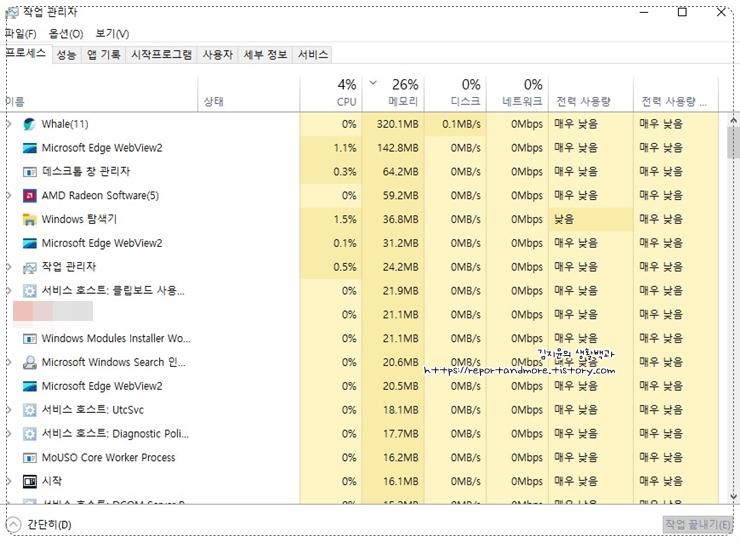Expand the AMD Radeon Software(5) group
This screenshot has height=542, width=740.
8,195
